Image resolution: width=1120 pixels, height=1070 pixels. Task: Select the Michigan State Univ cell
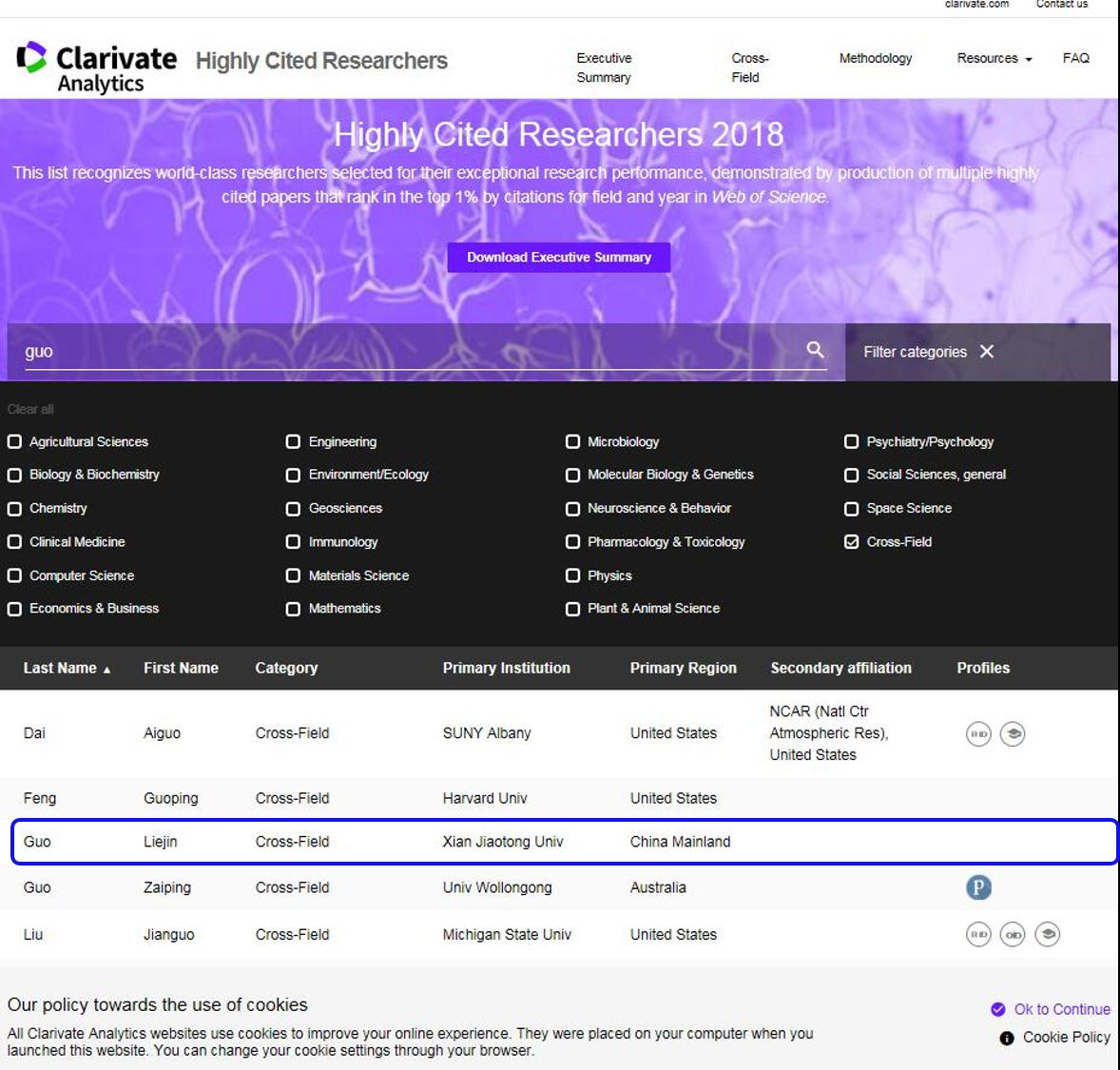point(507,935)
